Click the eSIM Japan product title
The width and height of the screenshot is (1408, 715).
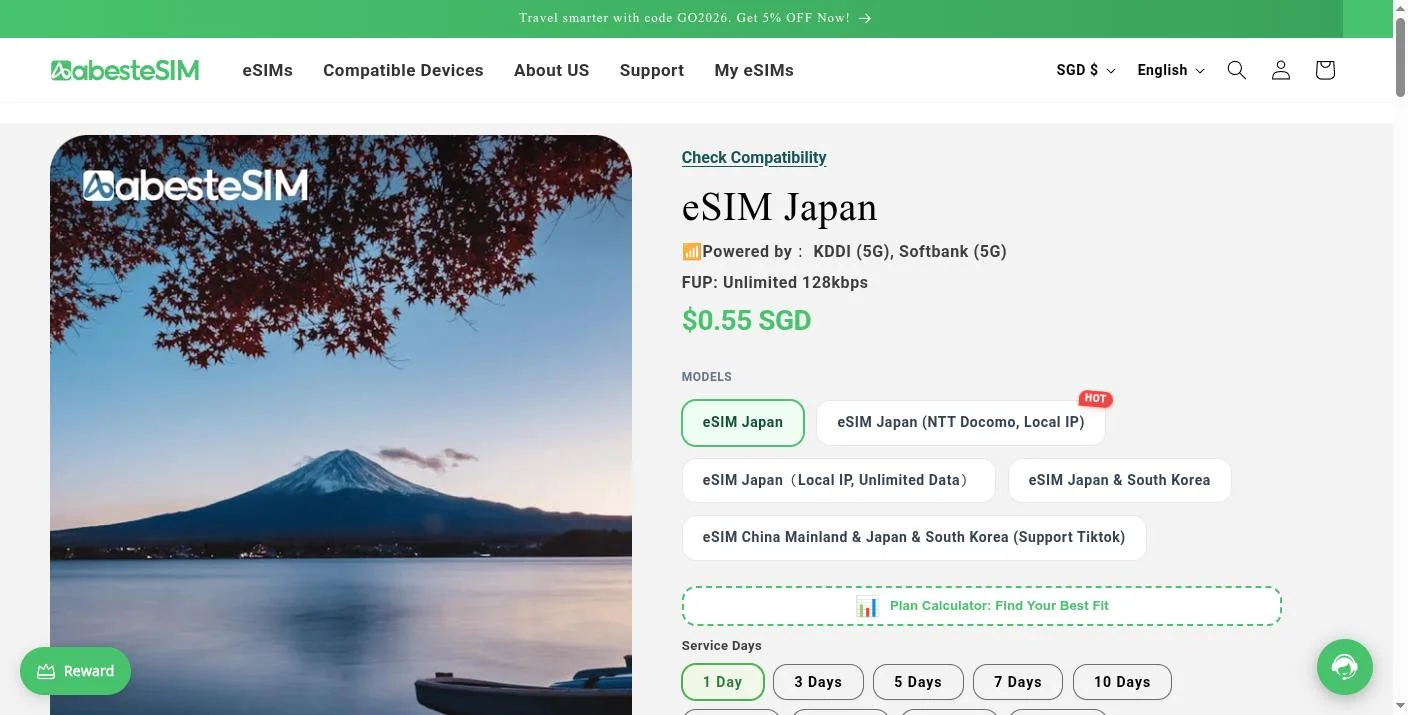click(x=780, y=207)
